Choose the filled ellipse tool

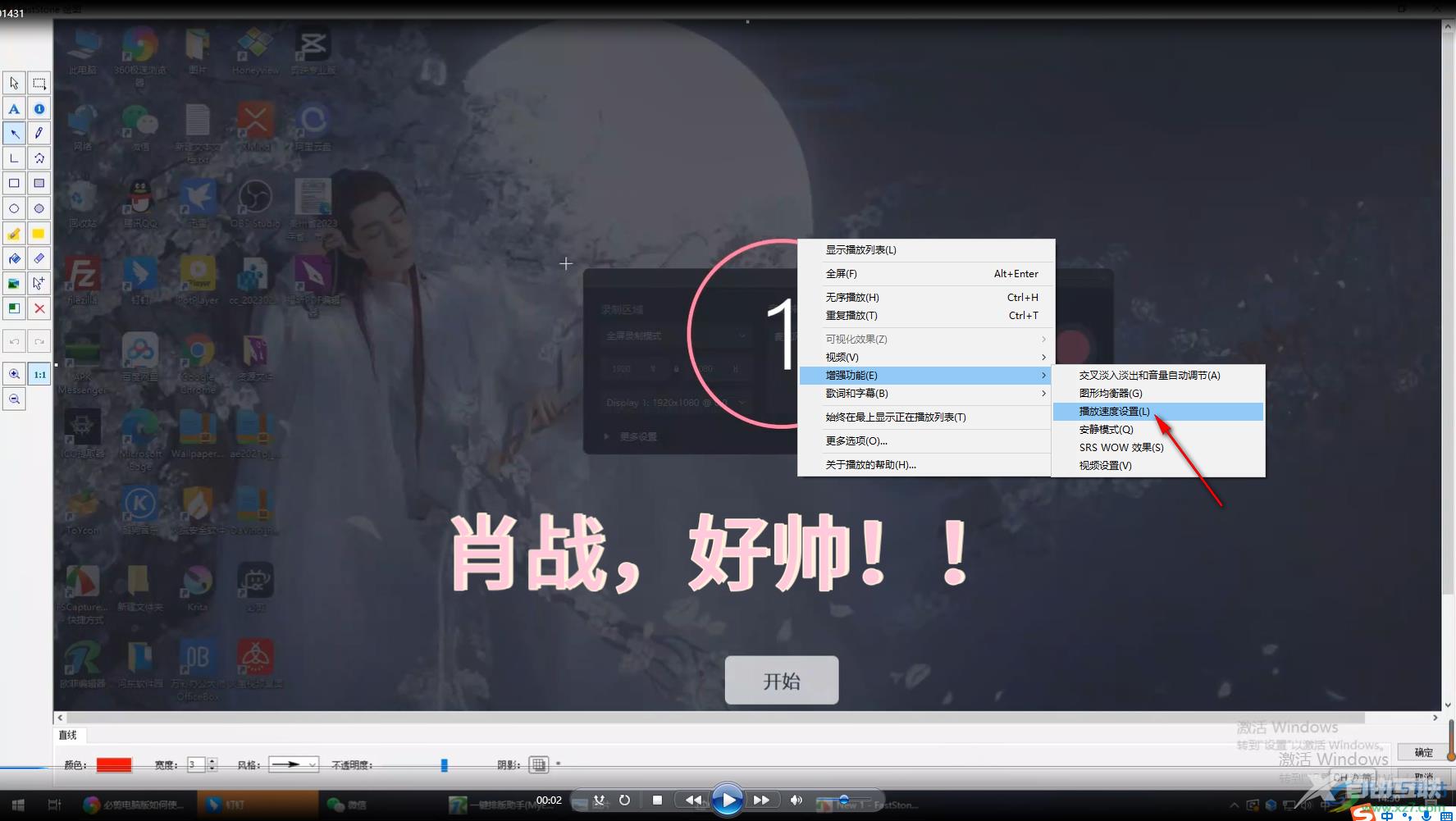39,208
